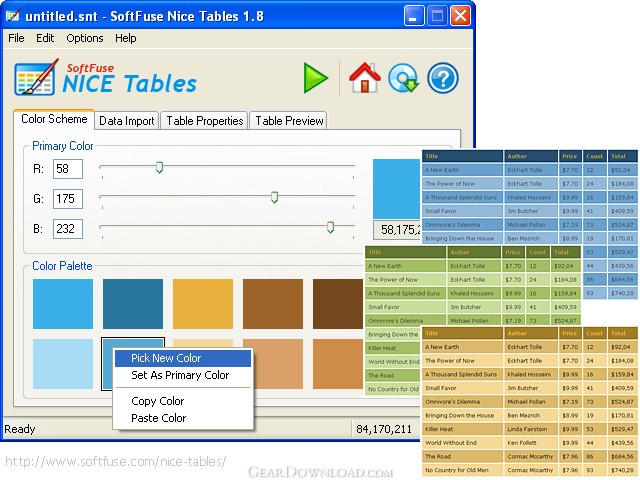Choose Pick New Color from context menu
The width and height of the screenshot is (640, 480).
tap(183, 358)
